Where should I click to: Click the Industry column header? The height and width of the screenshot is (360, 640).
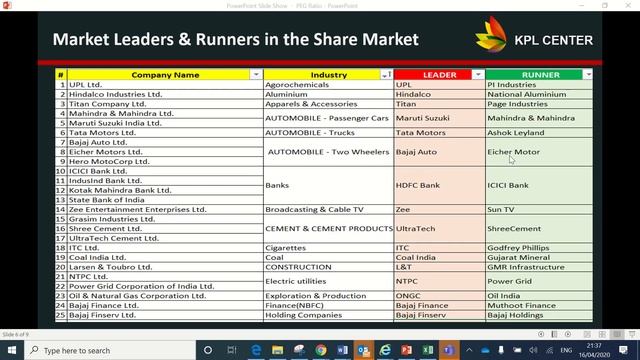pyautogui.click(x=328, y=75)
